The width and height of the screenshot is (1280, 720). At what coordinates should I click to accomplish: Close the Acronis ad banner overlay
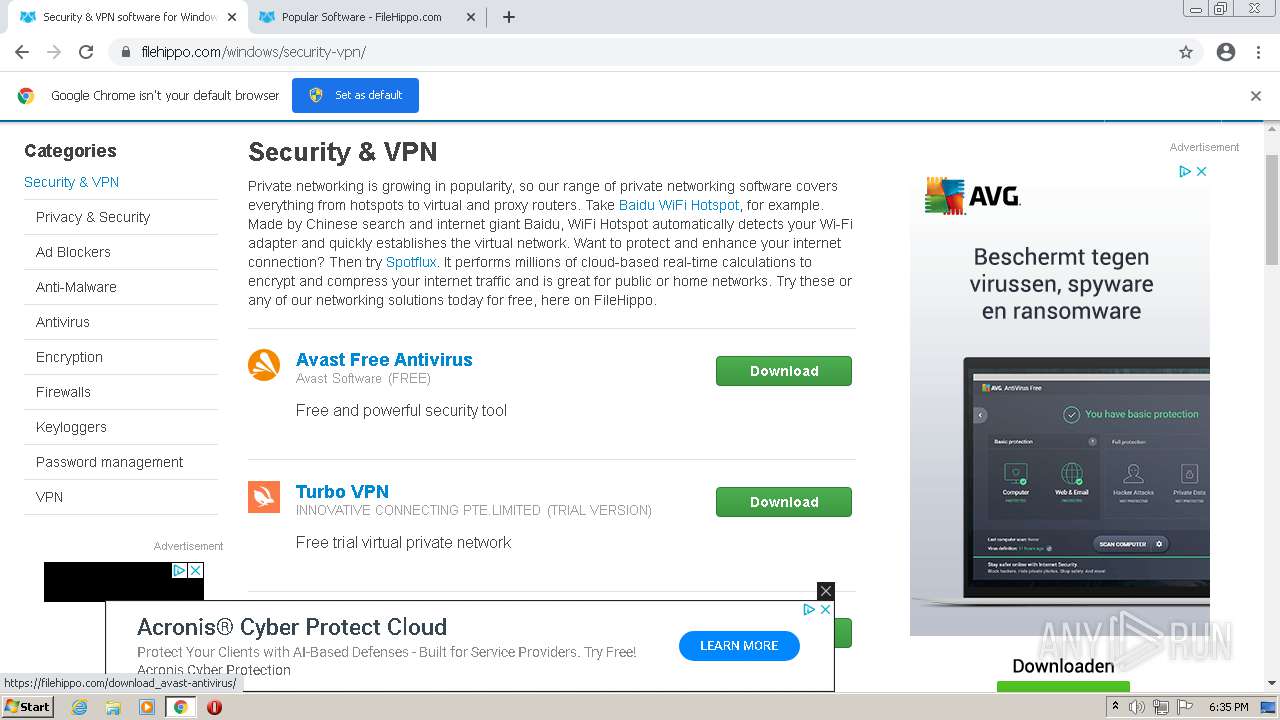(x=825, y=591)
